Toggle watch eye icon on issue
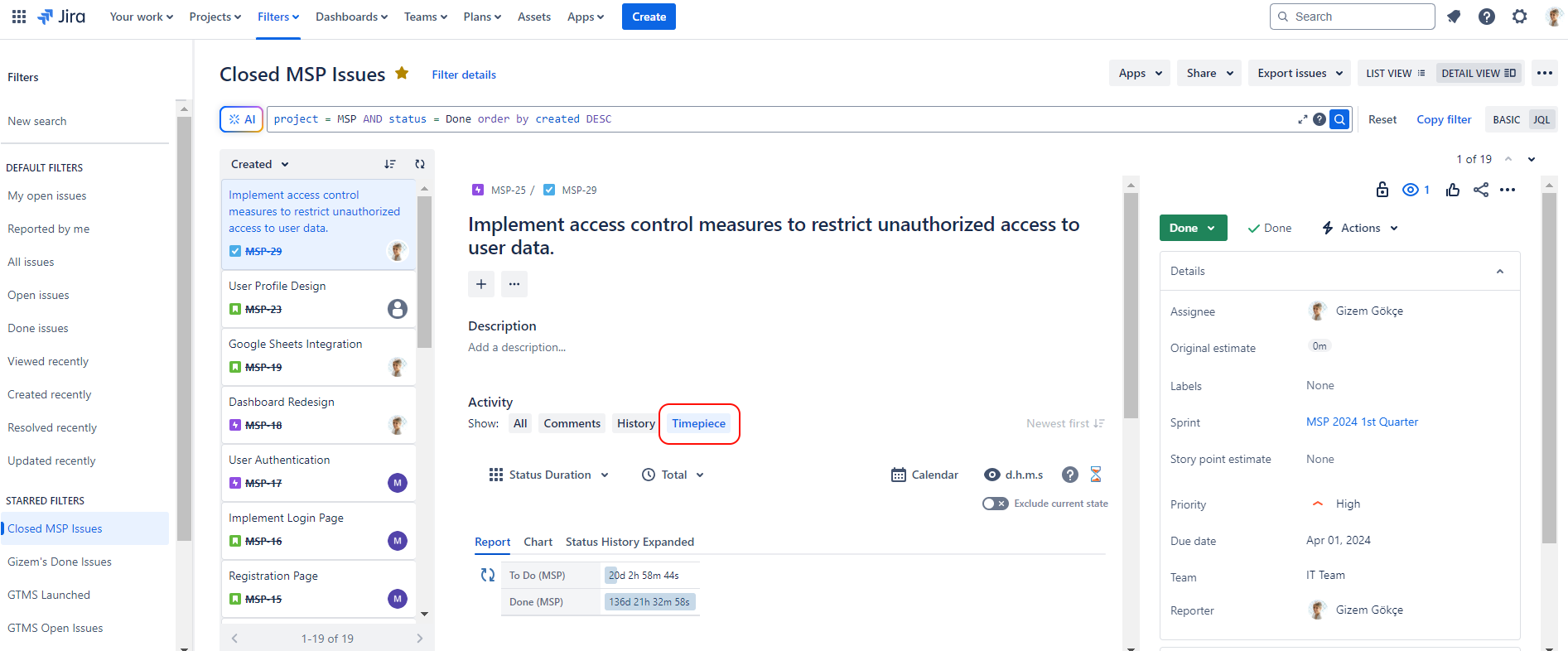Image resolution: width=1568 pixels, height=651 pixels. [1410, 190]
